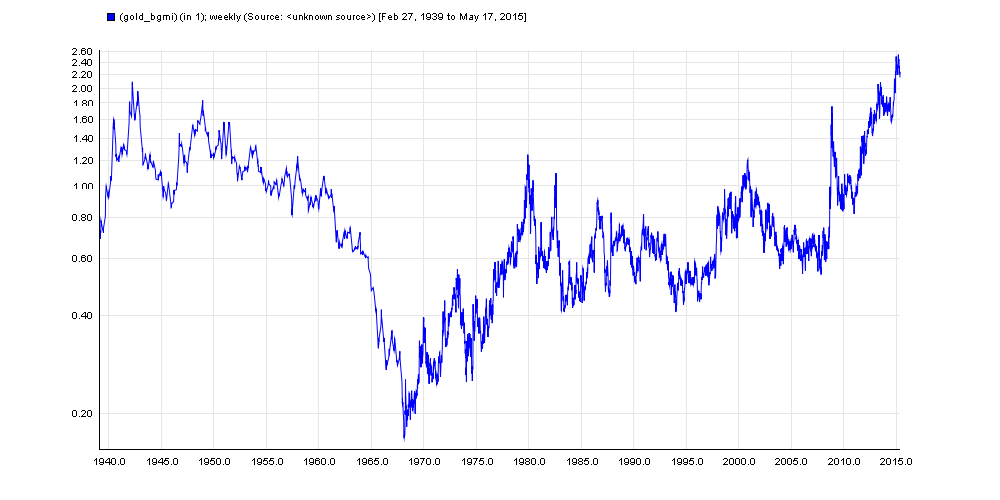Click the y-axis label 2.60
This screenshot has width=1000, height=500.
[84, 52]
